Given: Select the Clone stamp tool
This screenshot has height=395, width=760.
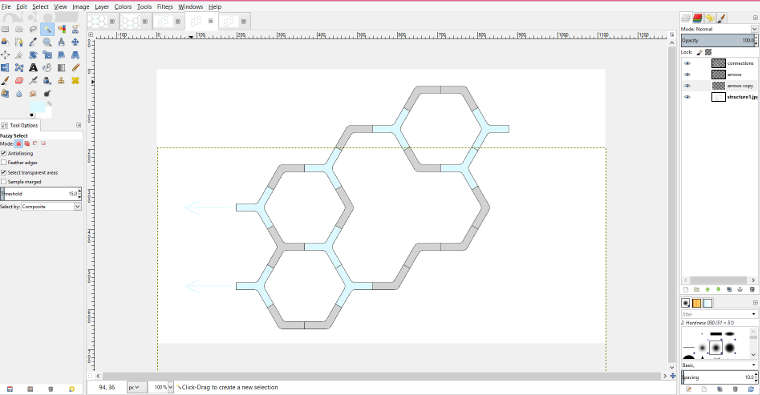Looking at the screenshot, I should (62, 80).
